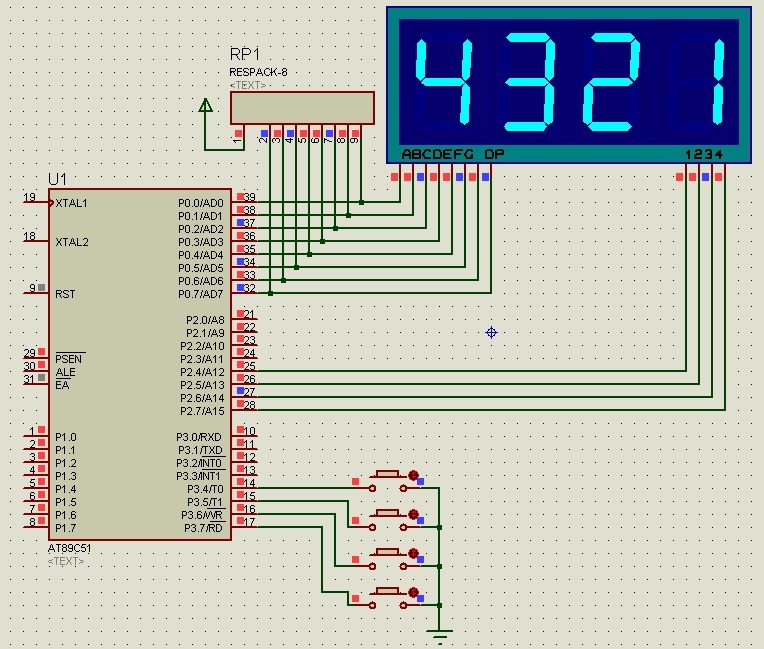Screen dimensions: 764x649
Task: Click pin number 10 beside P3.0/RXD
Action: click(x=249, y=431)
